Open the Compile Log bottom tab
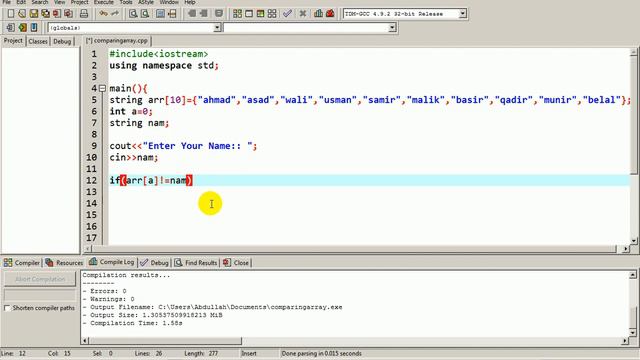Image resolution: width=640 pixels, height=360 pixels. 112,262
